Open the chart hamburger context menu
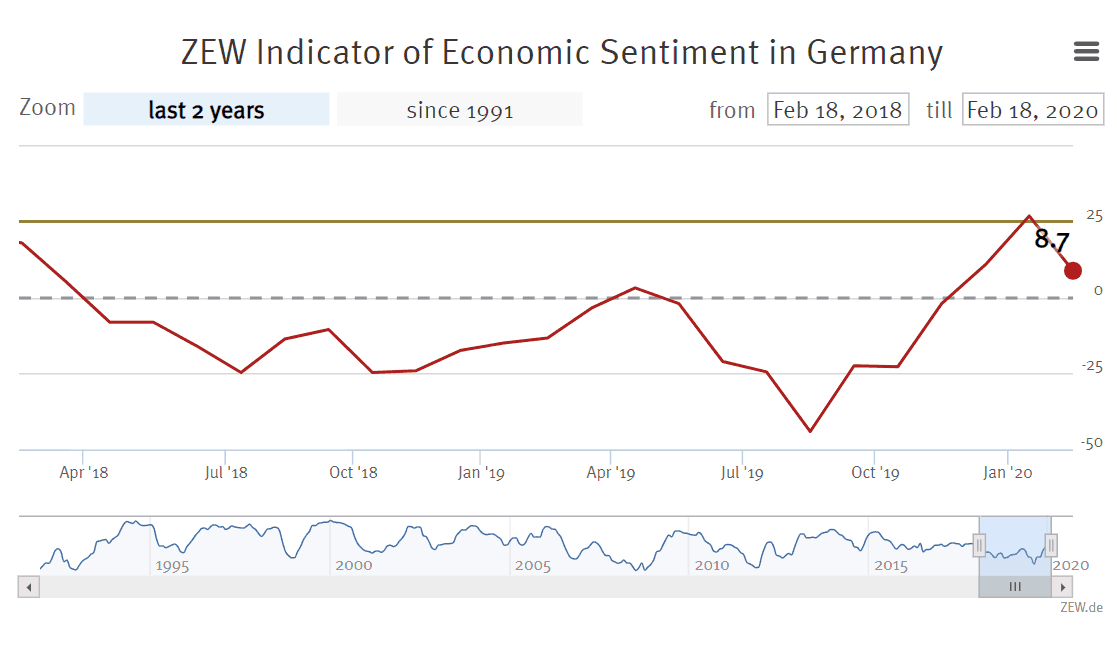This screenshot has height=651, width=1117. (1086, 52)
